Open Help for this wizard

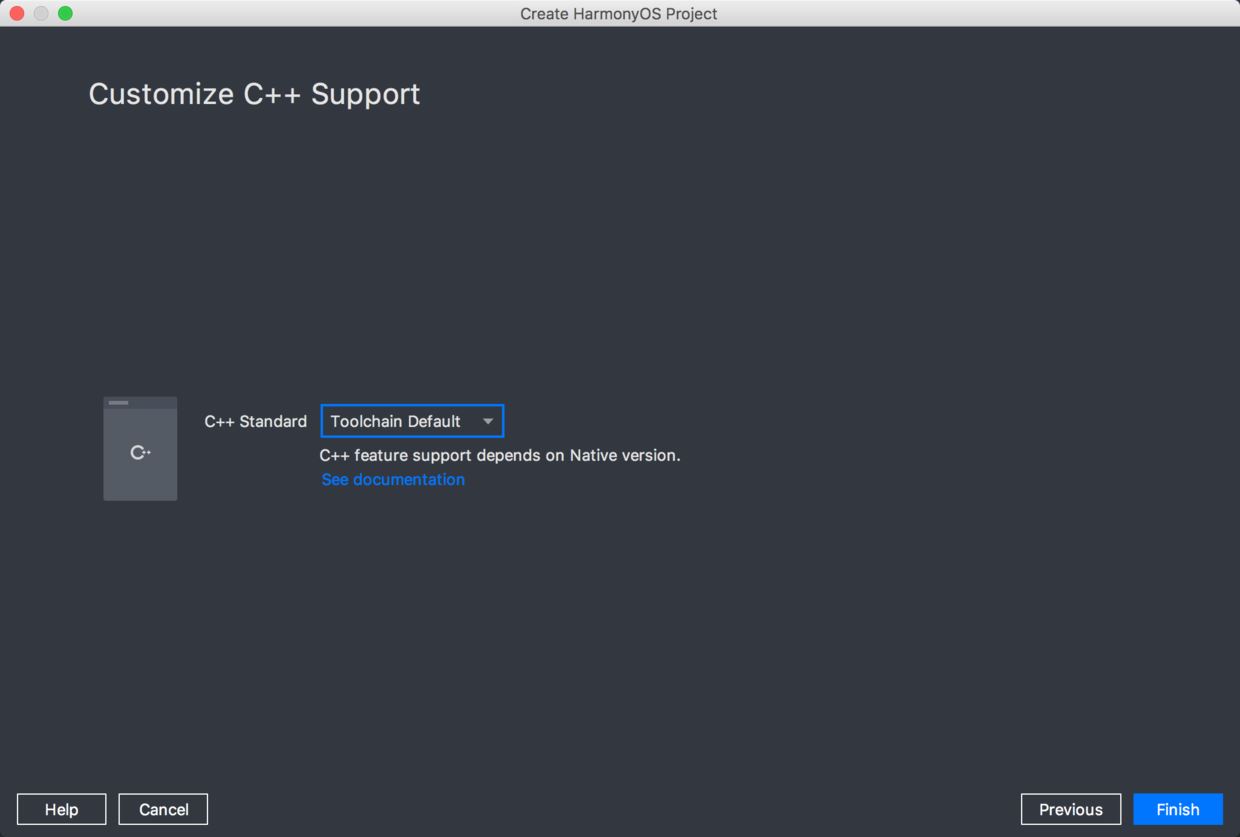click(61, 809)
